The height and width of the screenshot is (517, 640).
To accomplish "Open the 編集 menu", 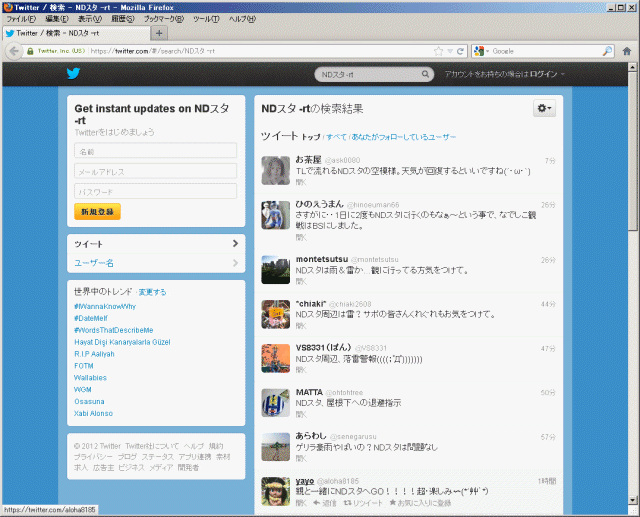I will [57, 19].
